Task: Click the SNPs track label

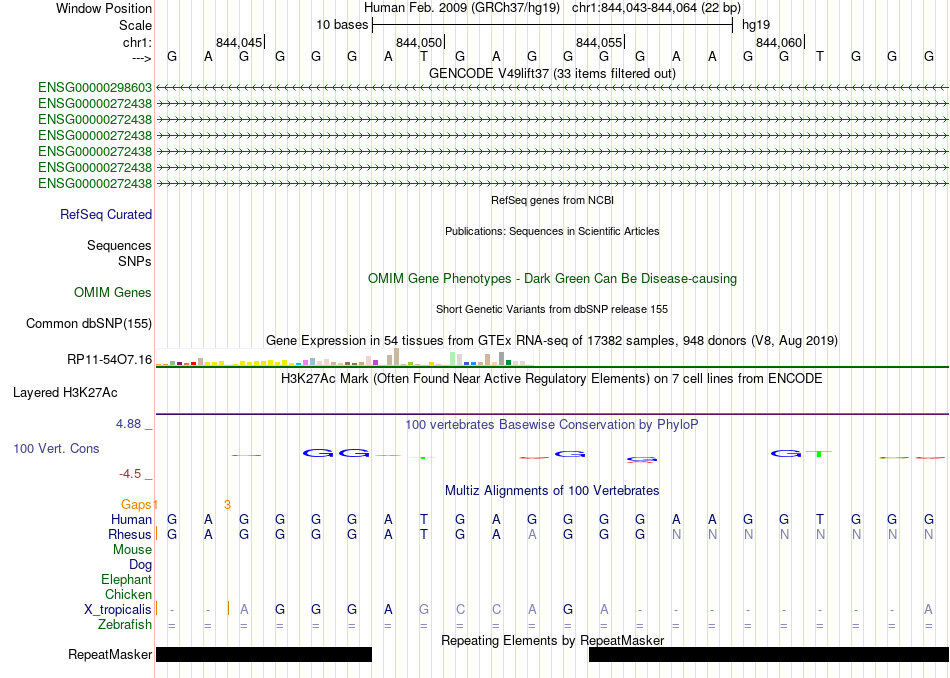Action: point(135,261)
